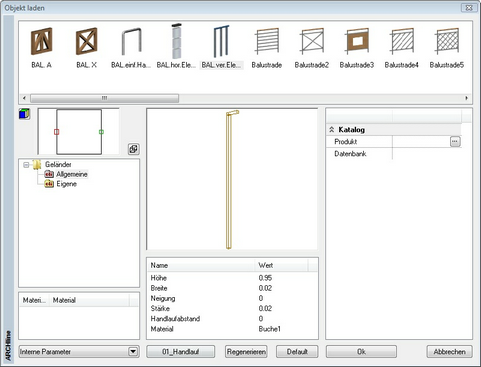Click the Abbrechen button
This screenshot has width=481, height=367.
(449, 352)
